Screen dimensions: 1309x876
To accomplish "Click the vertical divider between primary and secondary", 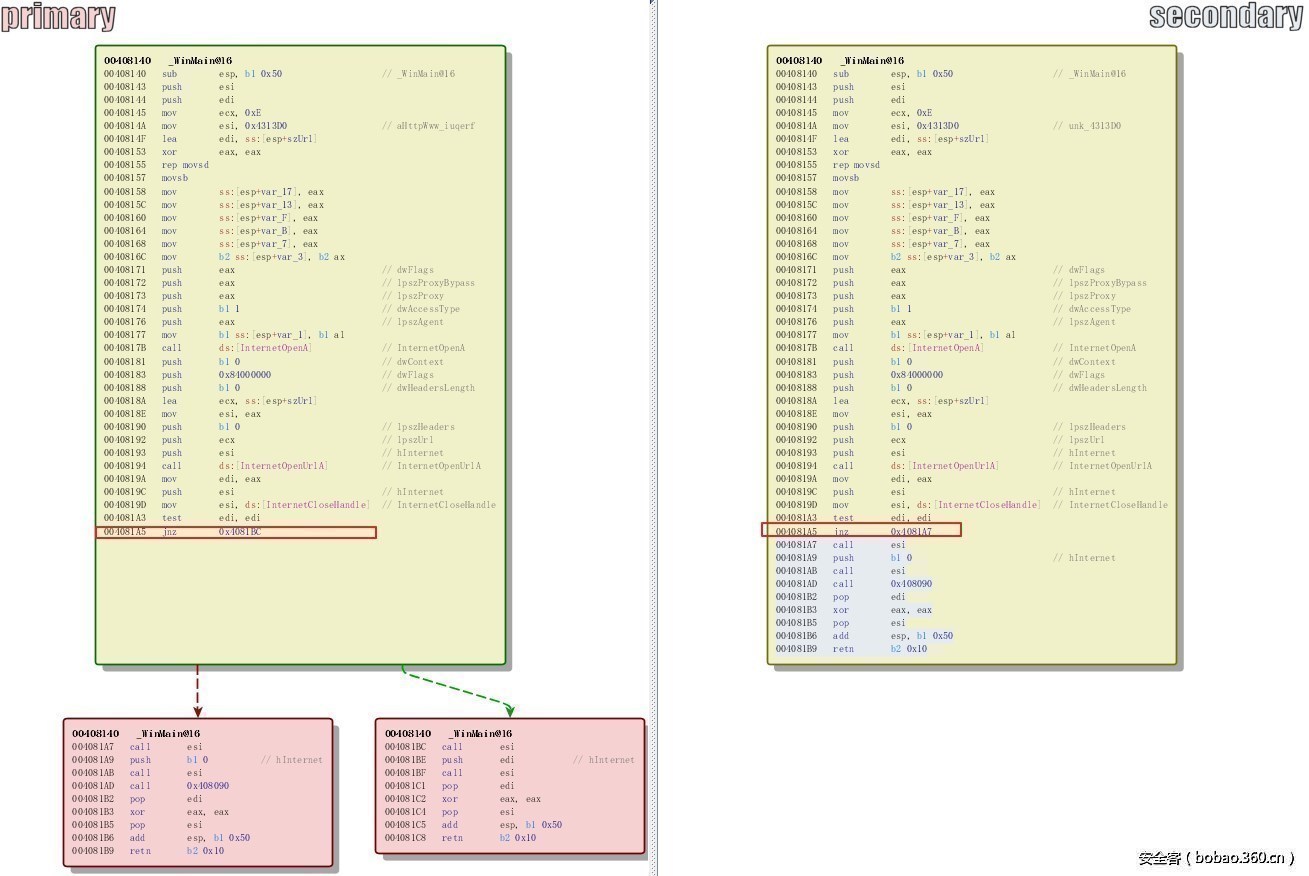I will click(656, 438).
